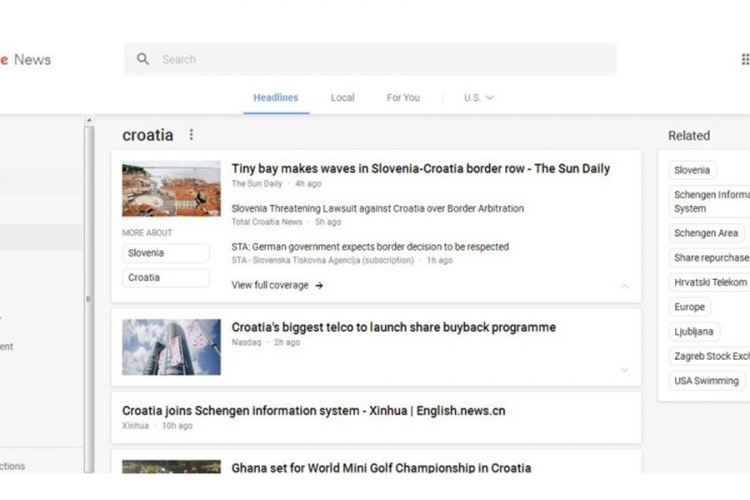The height and width of the screenshot is (500, 750).
Task: Click the red-roofed town story thumbnail
Action: 171,189
